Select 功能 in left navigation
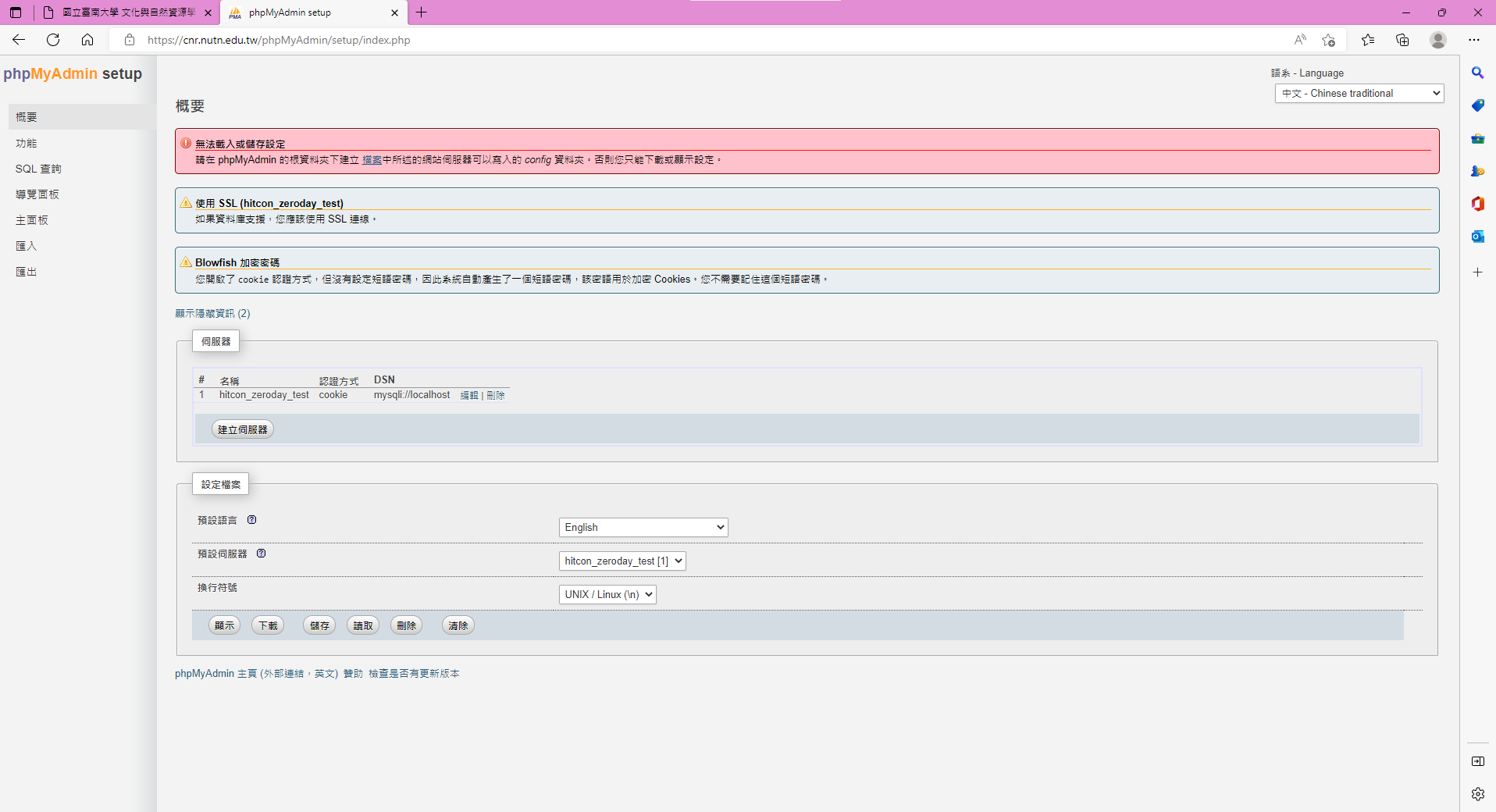The image size is (1496, 812). [x=27, y=144]
